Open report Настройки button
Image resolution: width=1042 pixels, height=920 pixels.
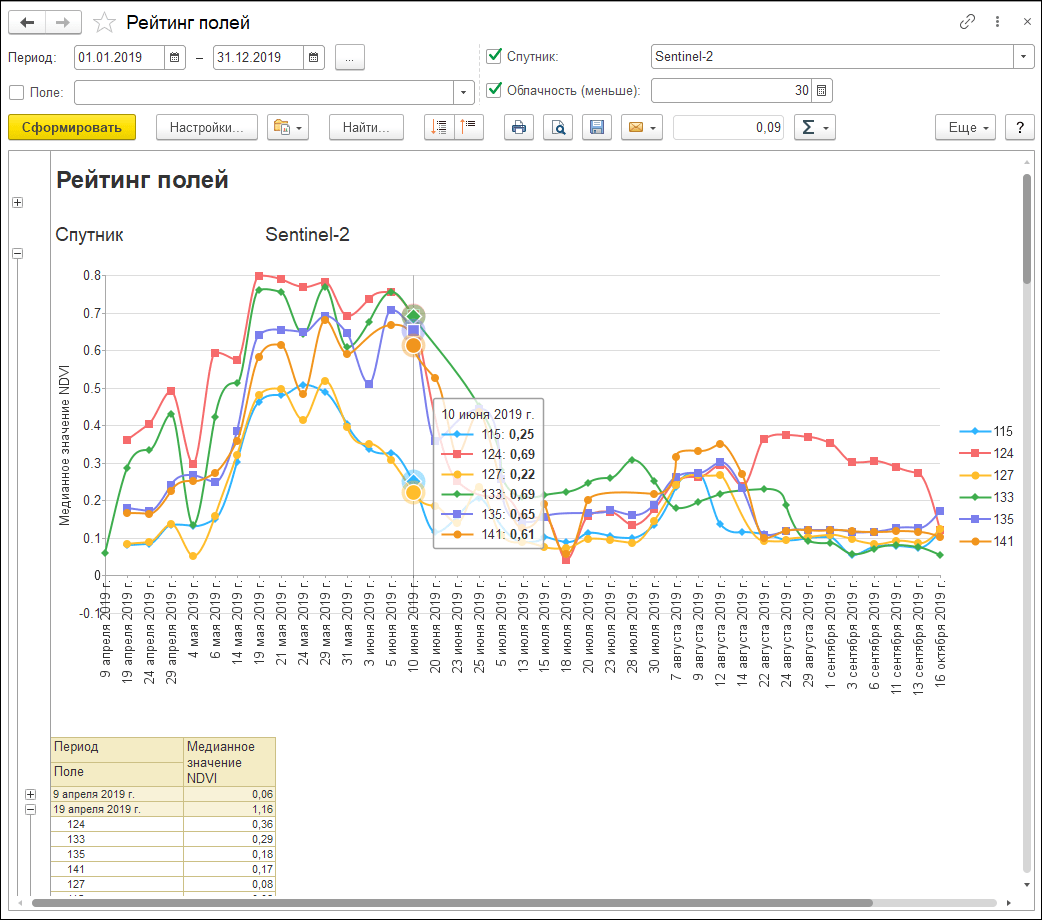tap(207, 128)
